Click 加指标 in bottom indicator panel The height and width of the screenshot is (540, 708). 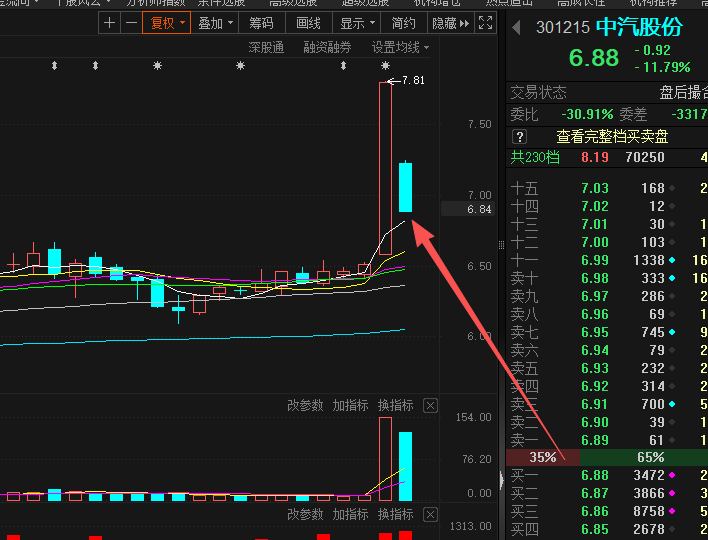(x=350, y=514)
